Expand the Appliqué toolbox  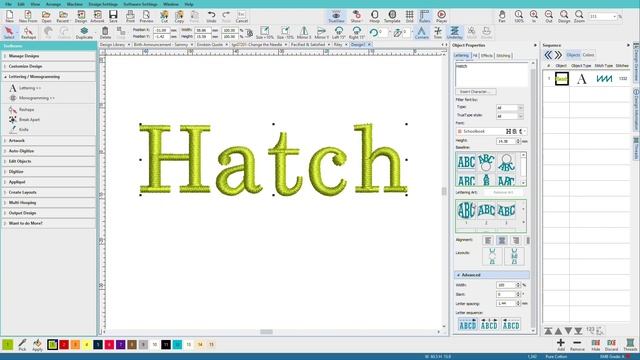click(x=49, y=182)
